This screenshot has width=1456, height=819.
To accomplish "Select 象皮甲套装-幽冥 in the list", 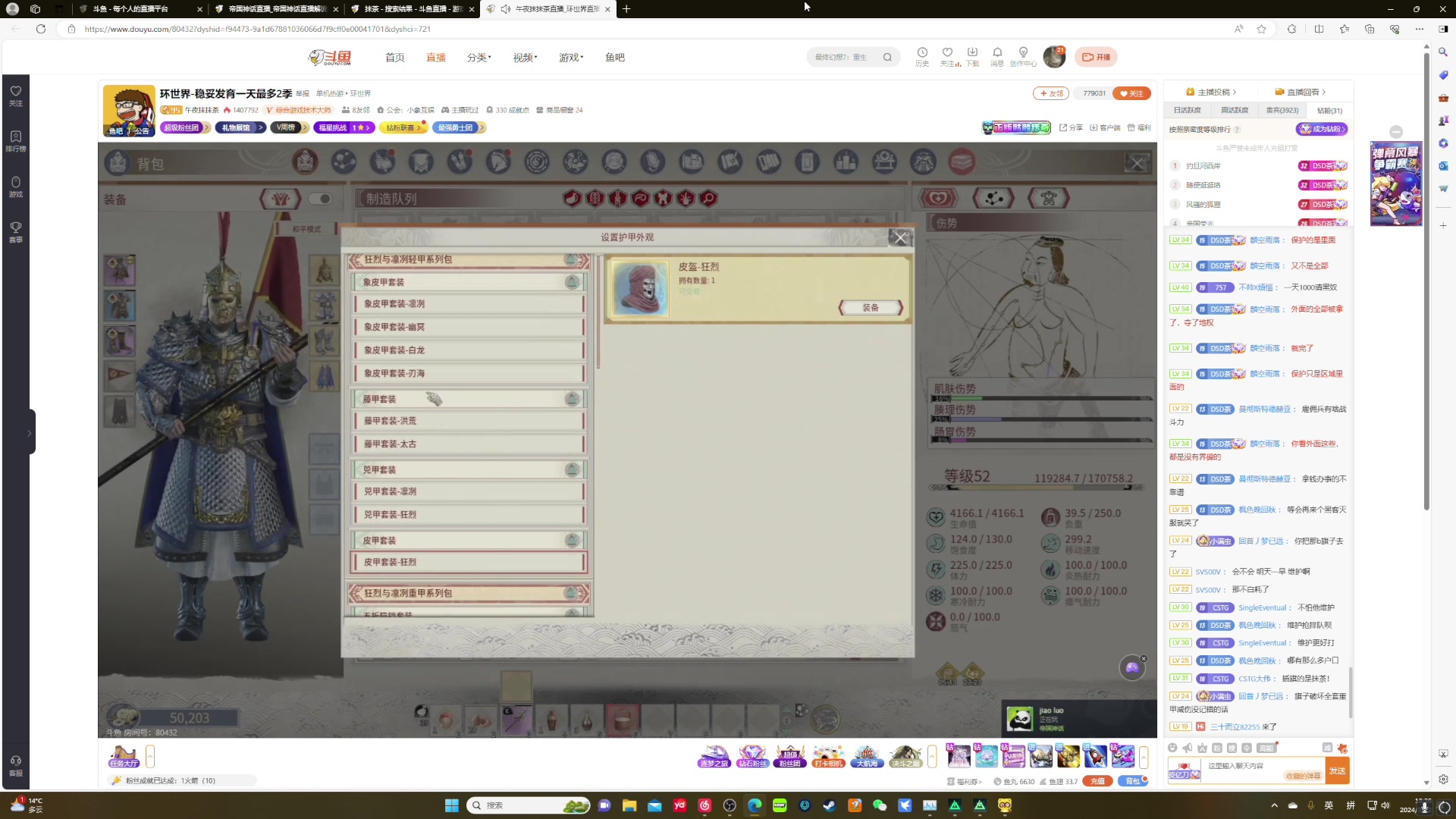I will [469, 327].
